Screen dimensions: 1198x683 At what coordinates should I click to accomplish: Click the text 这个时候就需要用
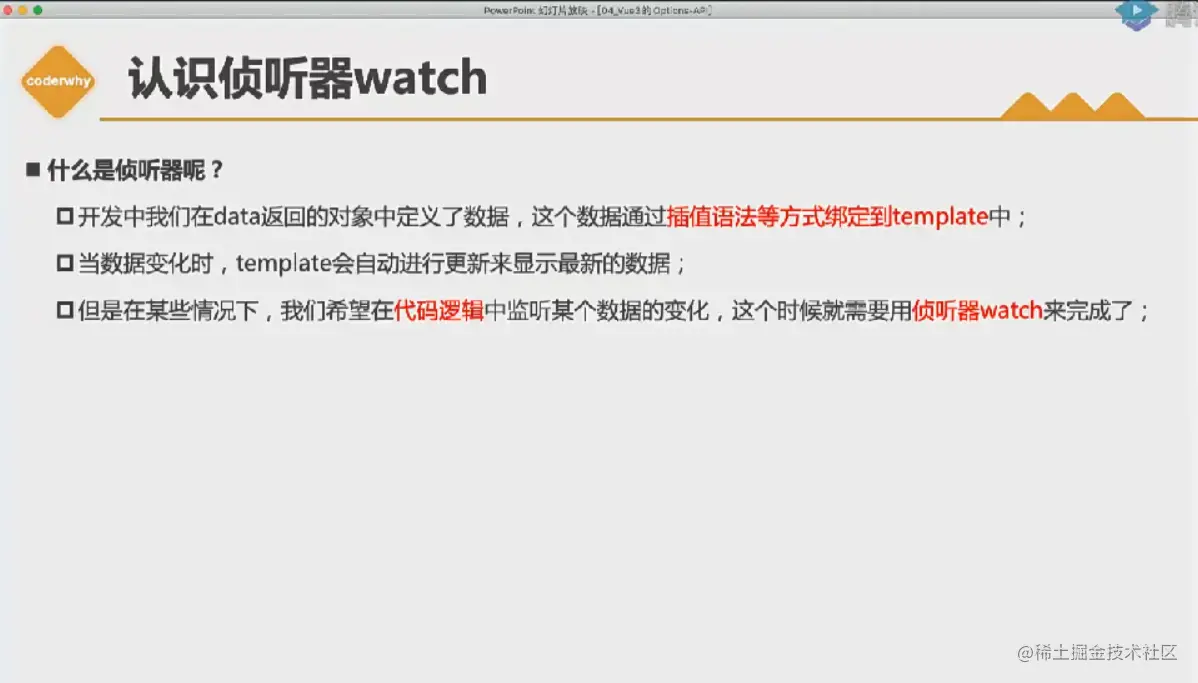[821, 311]
